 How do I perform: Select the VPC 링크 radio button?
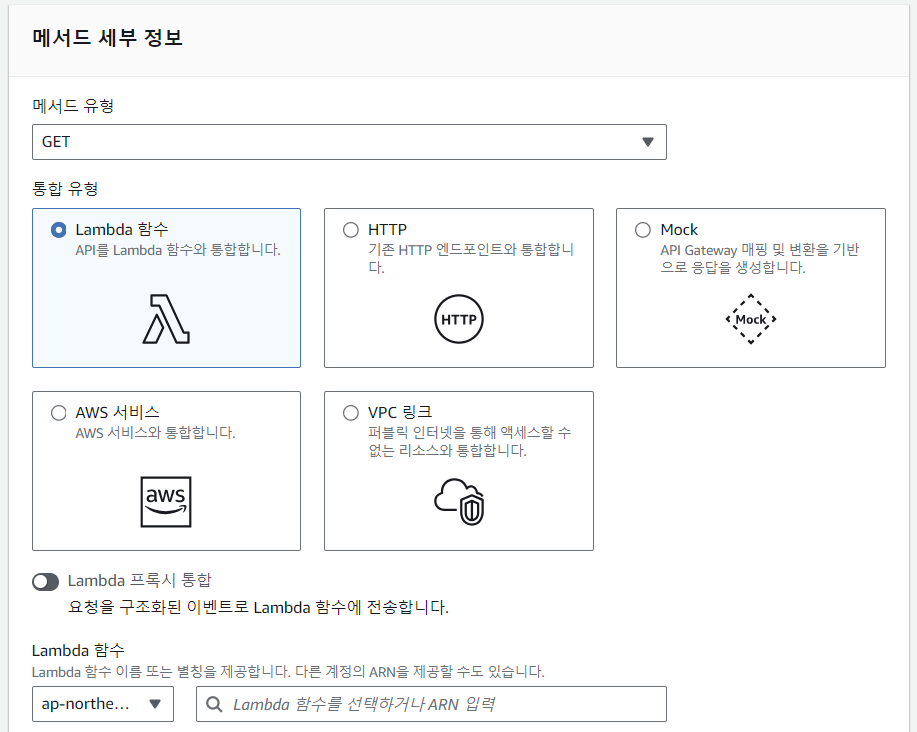(x=351, y=413)
